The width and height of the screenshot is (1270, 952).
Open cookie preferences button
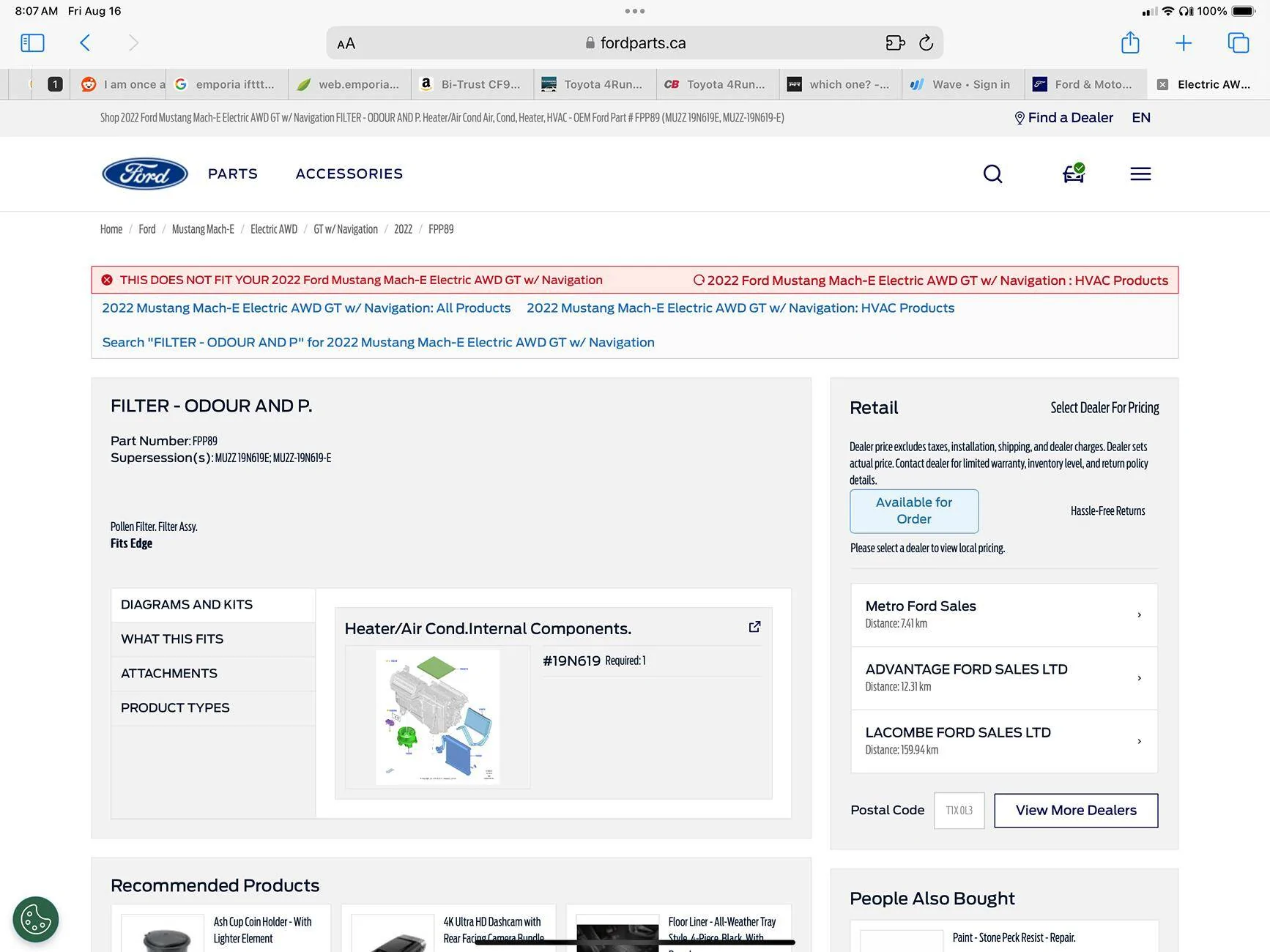pyautogui.click(x=36, y=919)
